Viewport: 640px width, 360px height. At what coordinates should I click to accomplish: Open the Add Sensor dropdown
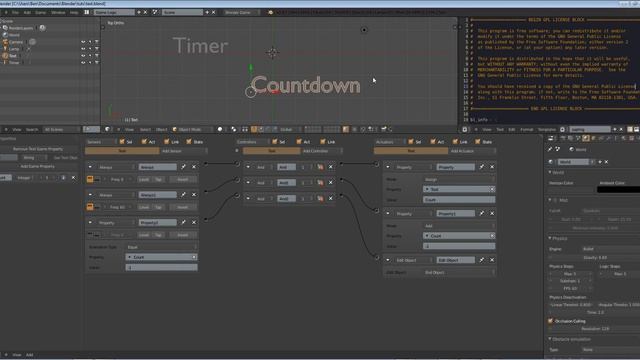coord(183,151)
